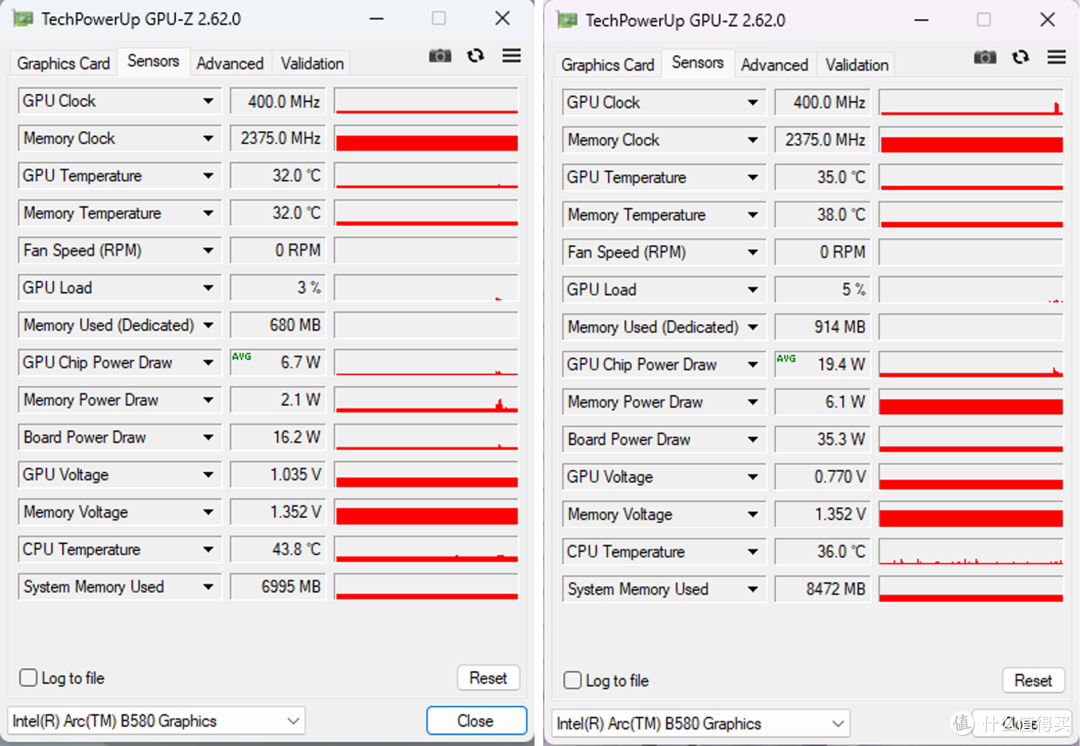Enable Log to file in right window
The height and width of the screenshot is (746, 1080).
[573, 681]
